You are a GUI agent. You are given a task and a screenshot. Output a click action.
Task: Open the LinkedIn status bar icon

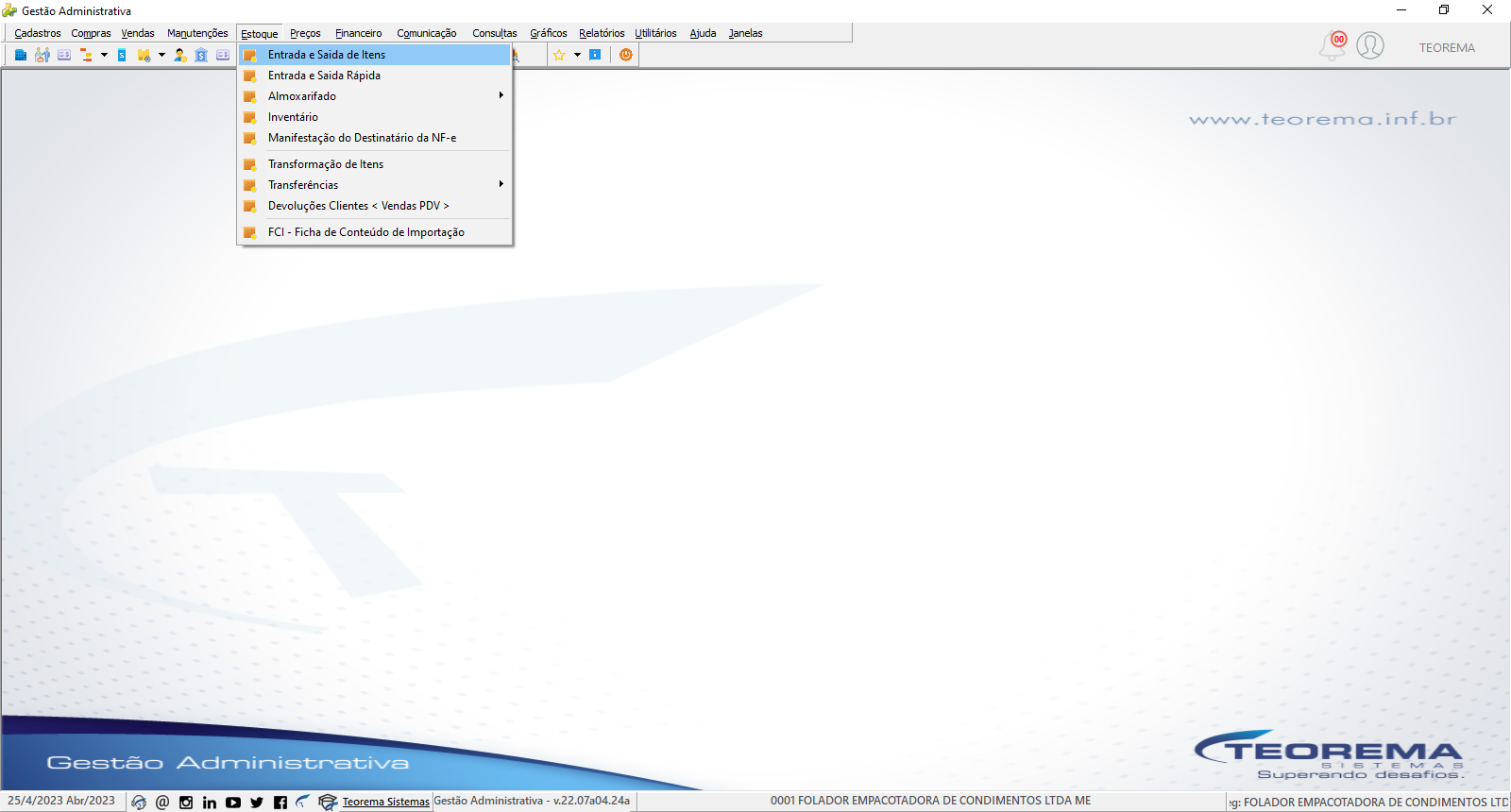click(210, 802)
